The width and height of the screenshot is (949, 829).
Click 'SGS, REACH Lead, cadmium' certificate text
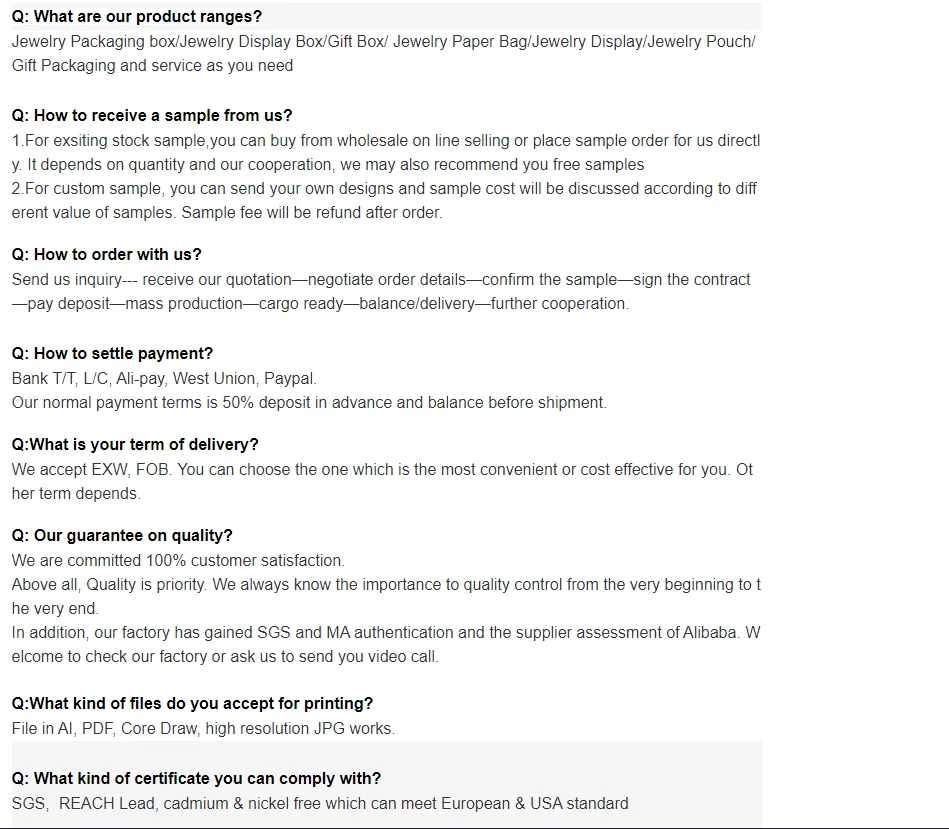pos(320,803)
